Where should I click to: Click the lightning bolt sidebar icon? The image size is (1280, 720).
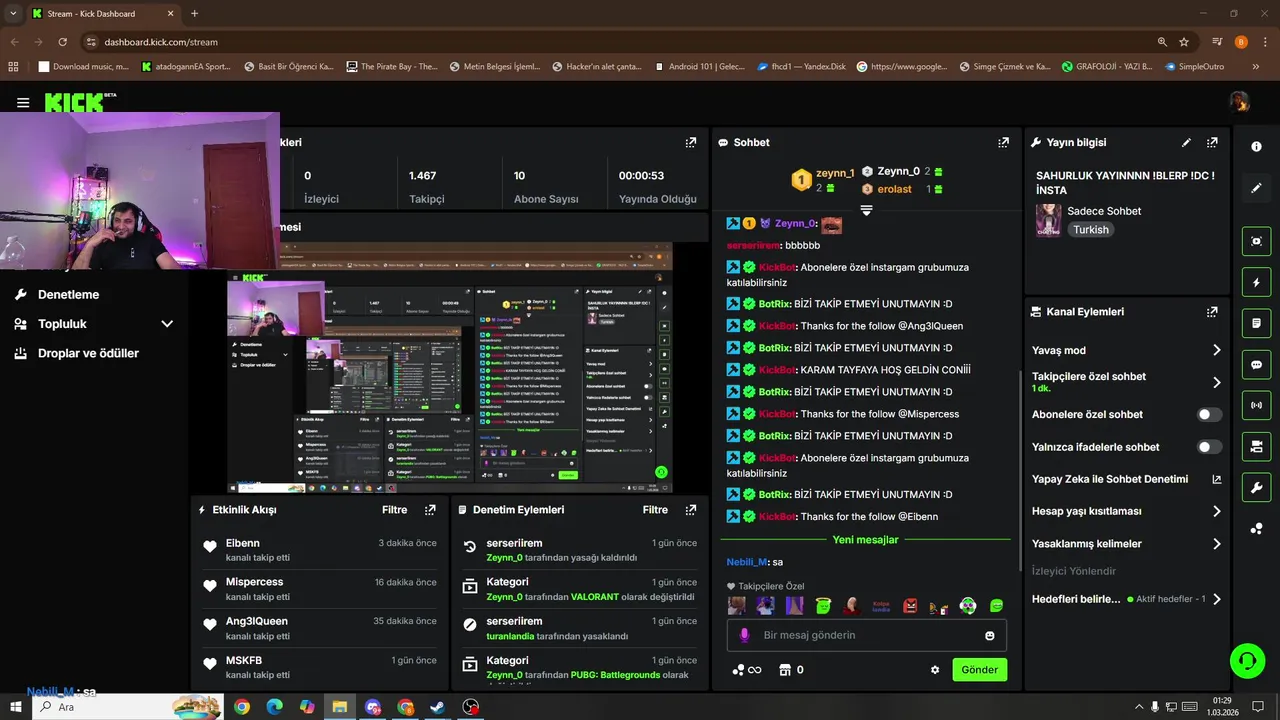[1256, 283]
